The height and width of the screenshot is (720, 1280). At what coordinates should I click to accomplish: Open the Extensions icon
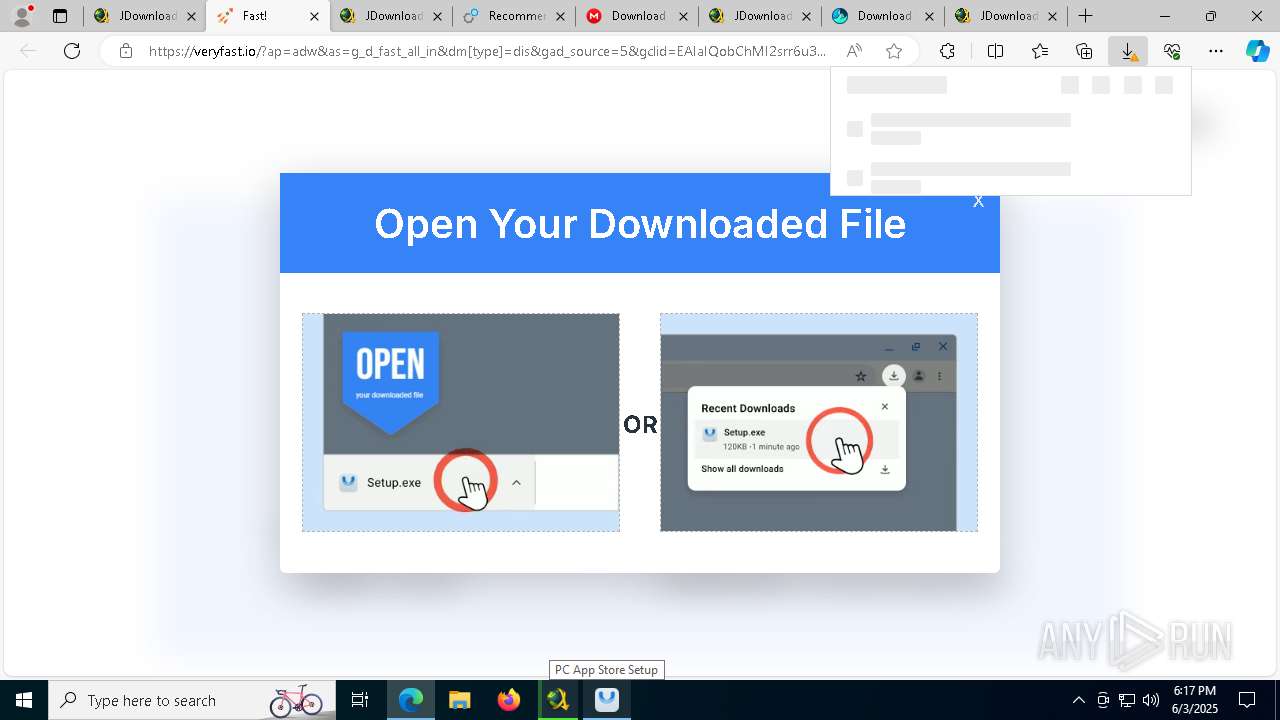[947, 51]
